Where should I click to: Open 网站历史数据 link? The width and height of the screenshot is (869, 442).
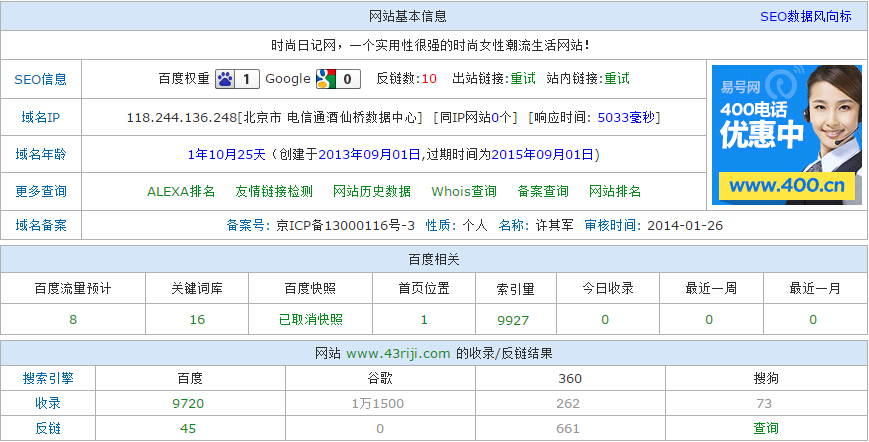click(x=371, y=191)
